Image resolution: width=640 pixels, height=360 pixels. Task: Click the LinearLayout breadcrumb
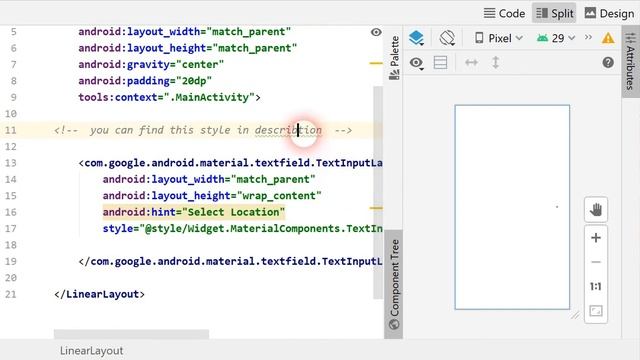(x=91, y=351)
